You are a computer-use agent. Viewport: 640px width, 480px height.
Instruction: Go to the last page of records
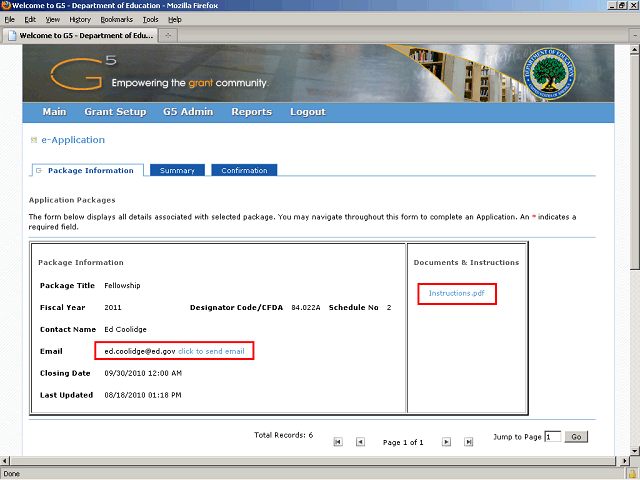click(469, 442)
